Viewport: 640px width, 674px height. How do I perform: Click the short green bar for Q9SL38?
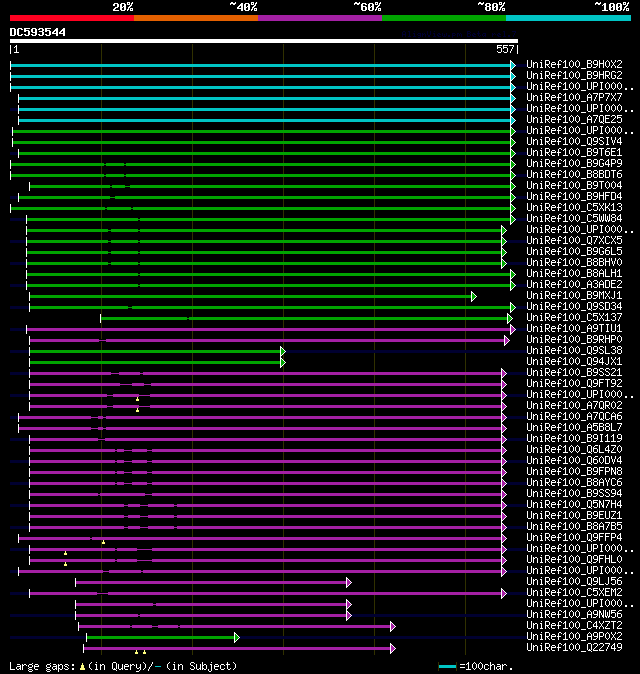(x=156, y=352)
